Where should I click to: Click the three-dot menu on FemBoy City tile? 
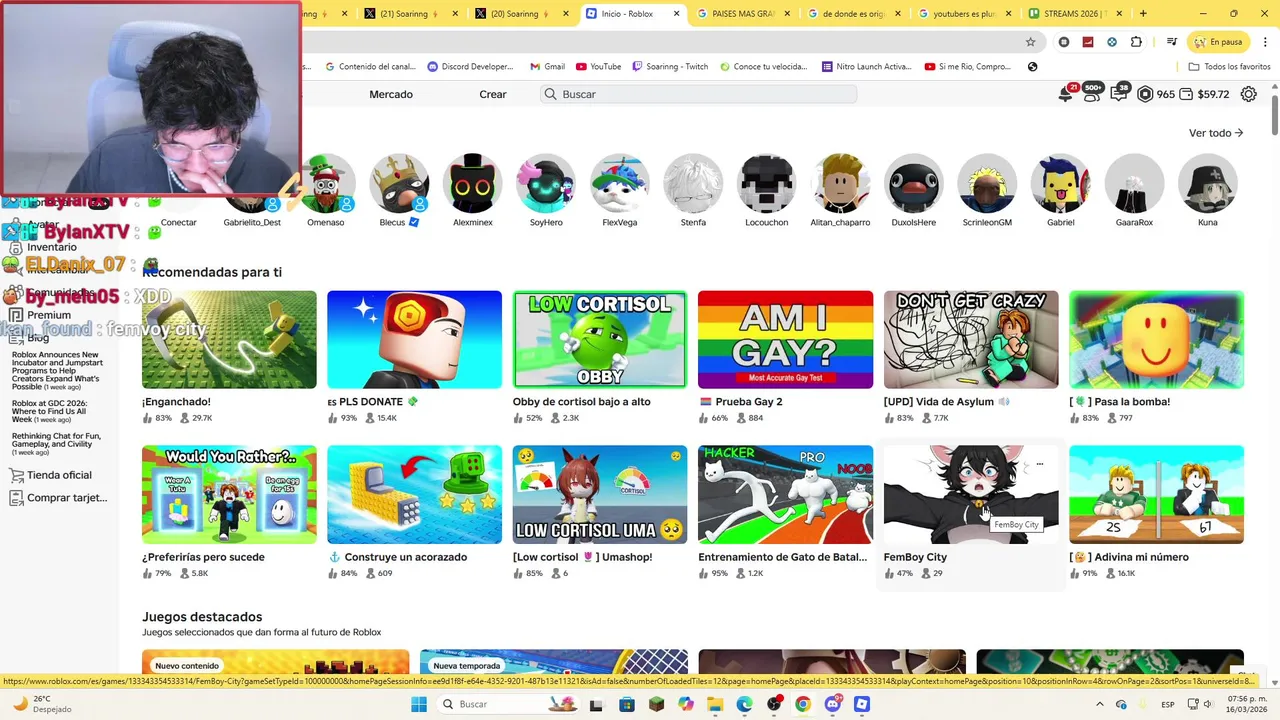click(1039, 464)
